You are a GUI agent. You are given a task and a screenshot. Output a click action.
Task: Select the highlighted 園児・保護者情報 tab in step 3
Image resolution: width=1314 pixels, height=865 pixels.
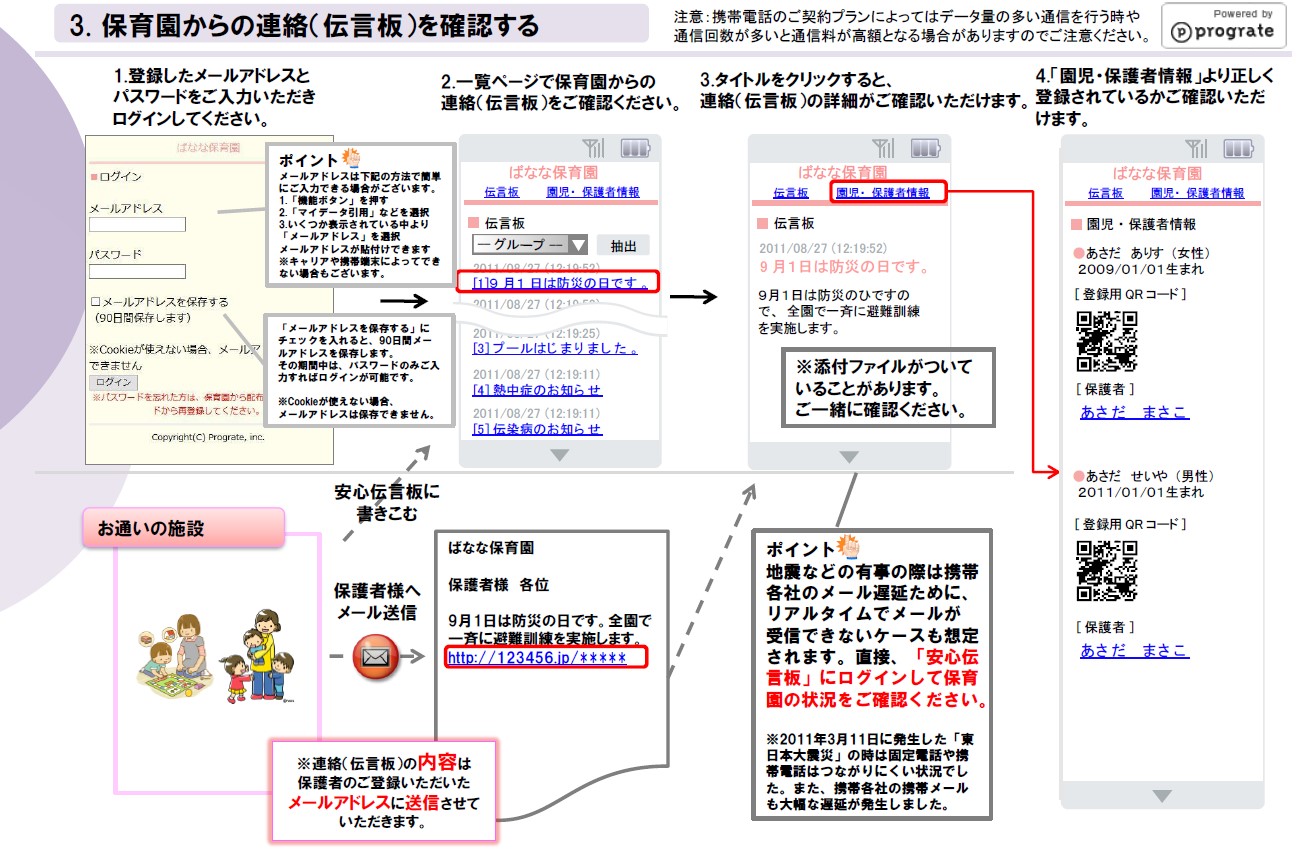882,193
